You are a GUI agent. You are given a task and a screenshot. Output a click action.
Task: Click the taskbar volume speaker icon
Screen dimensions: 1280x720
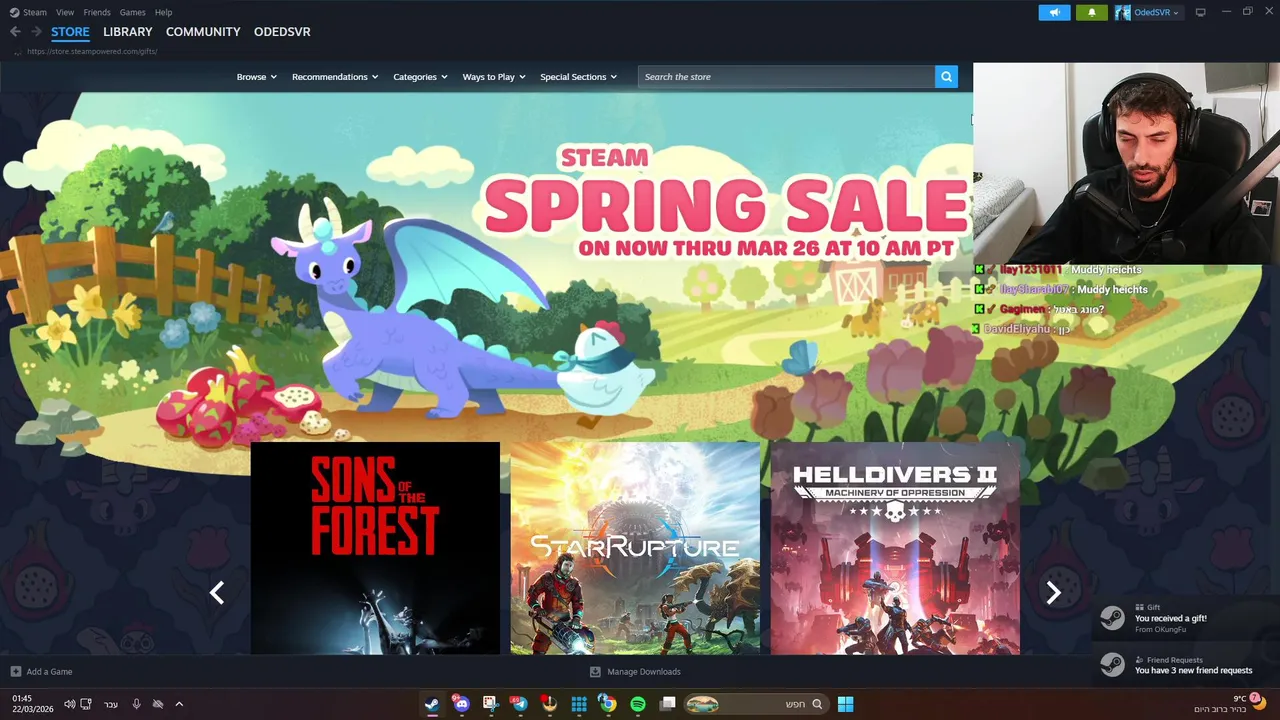(69, 704)
